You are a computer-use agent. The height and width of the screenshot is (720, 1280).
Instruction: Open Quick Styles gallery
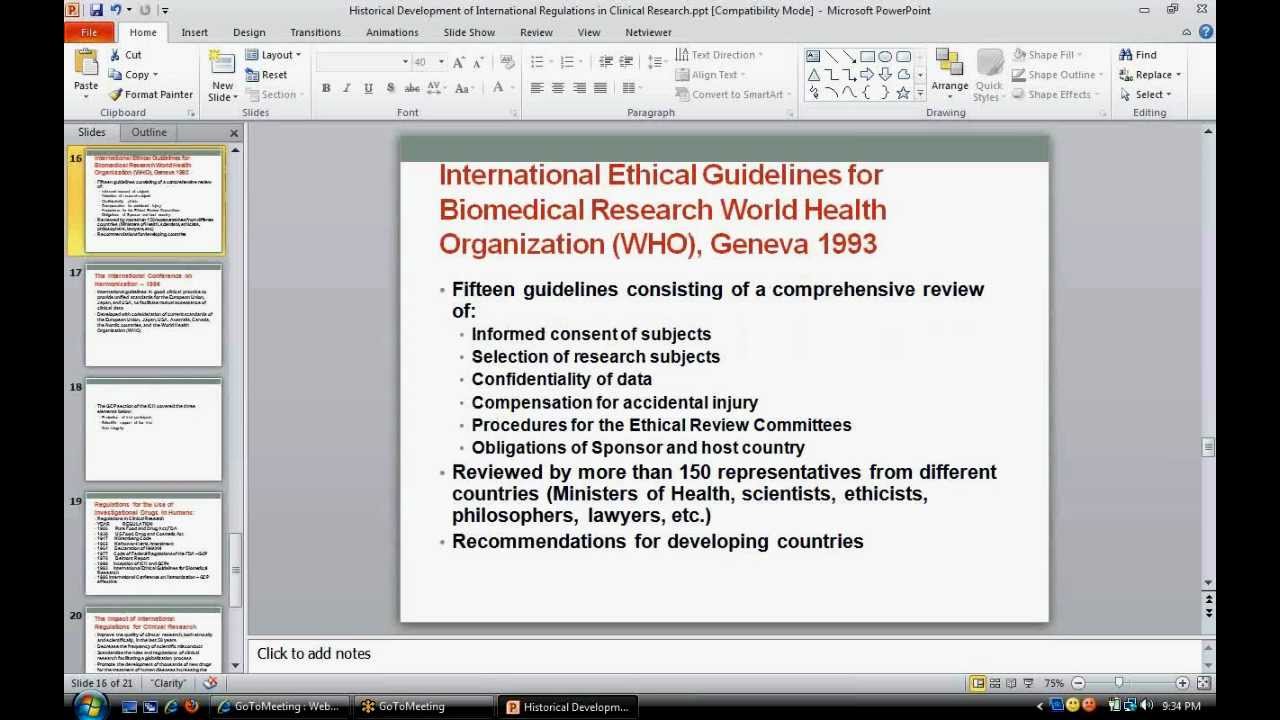pos(989,76)
